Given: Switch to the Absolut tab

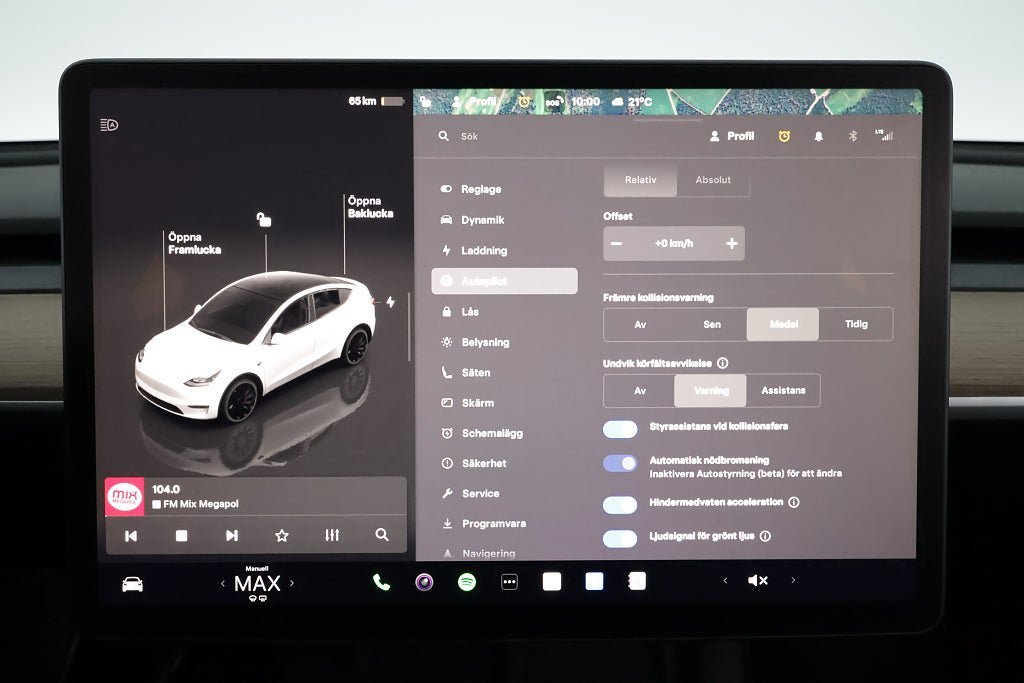Looking at the screenshot, I should click(713, 180).
